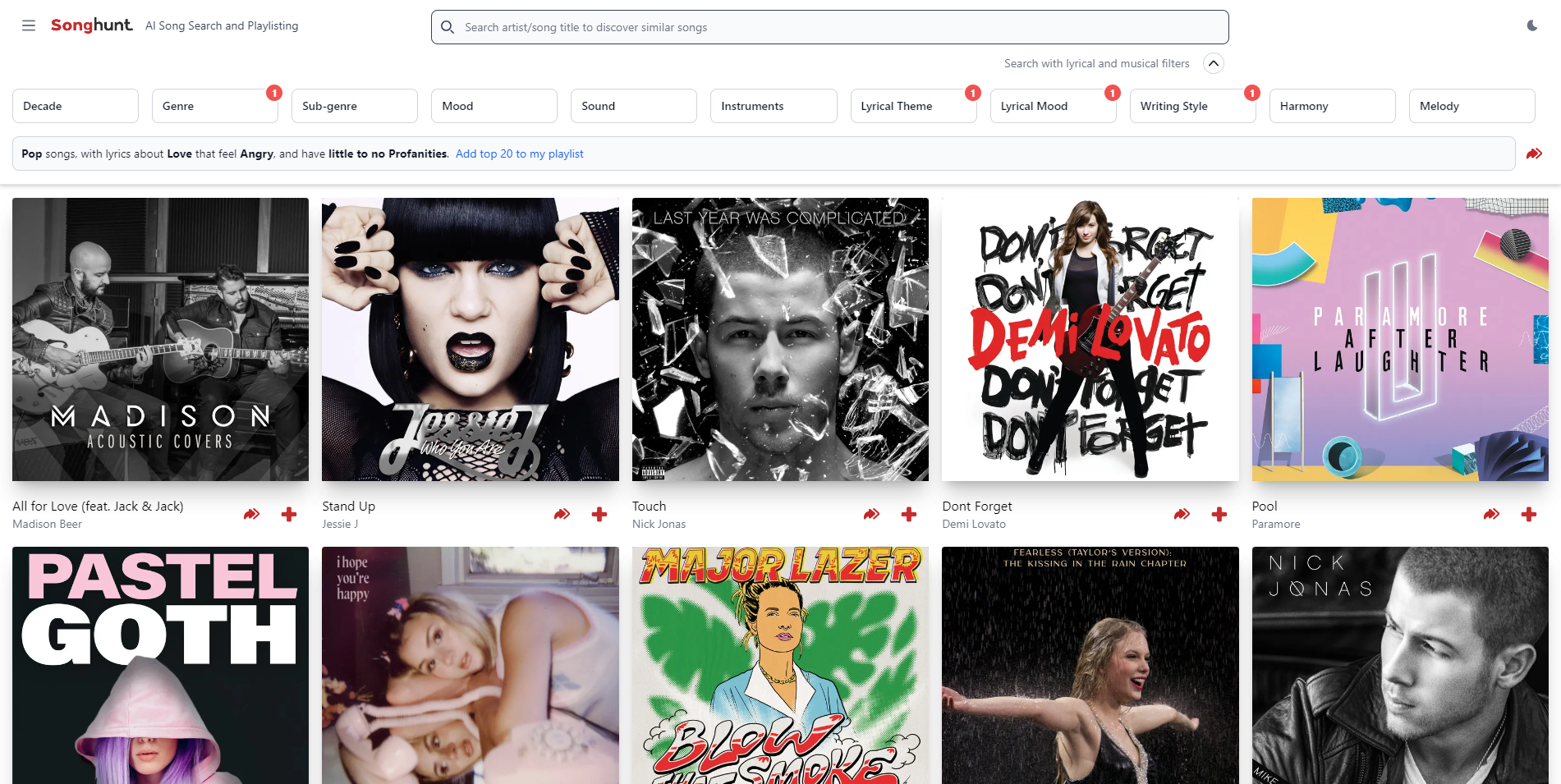
Task: Open the Mood filter dropdown
Action: pos(494,106)
